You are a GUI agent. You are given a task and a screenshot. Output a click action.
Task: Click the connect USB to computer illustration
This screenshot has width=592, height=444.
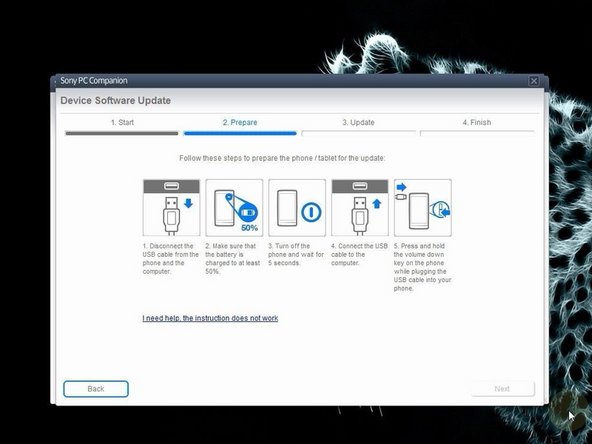pyautogui.click(x=360, y=208)
